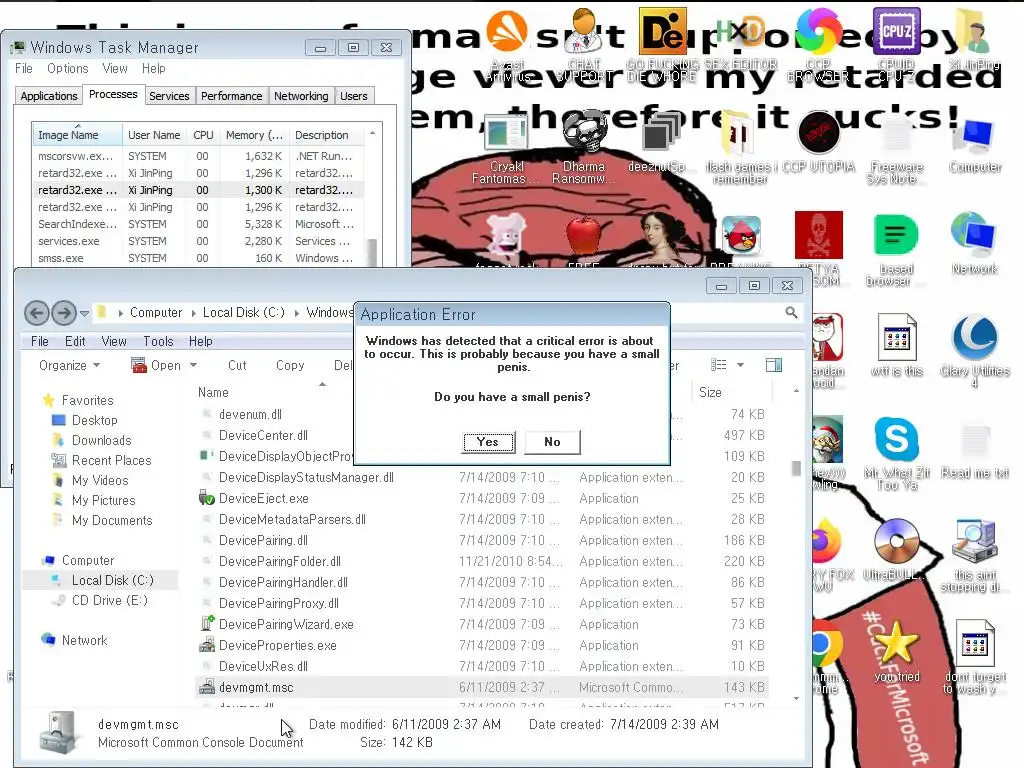
Task: Click the Explorer Back arrow button
Action: (x=37, y=313)
